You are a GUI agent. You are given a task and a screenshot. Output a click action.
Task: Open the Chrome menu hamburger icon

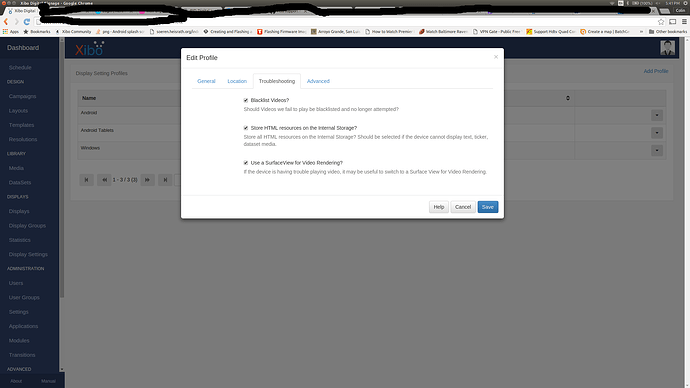point(684,22)
